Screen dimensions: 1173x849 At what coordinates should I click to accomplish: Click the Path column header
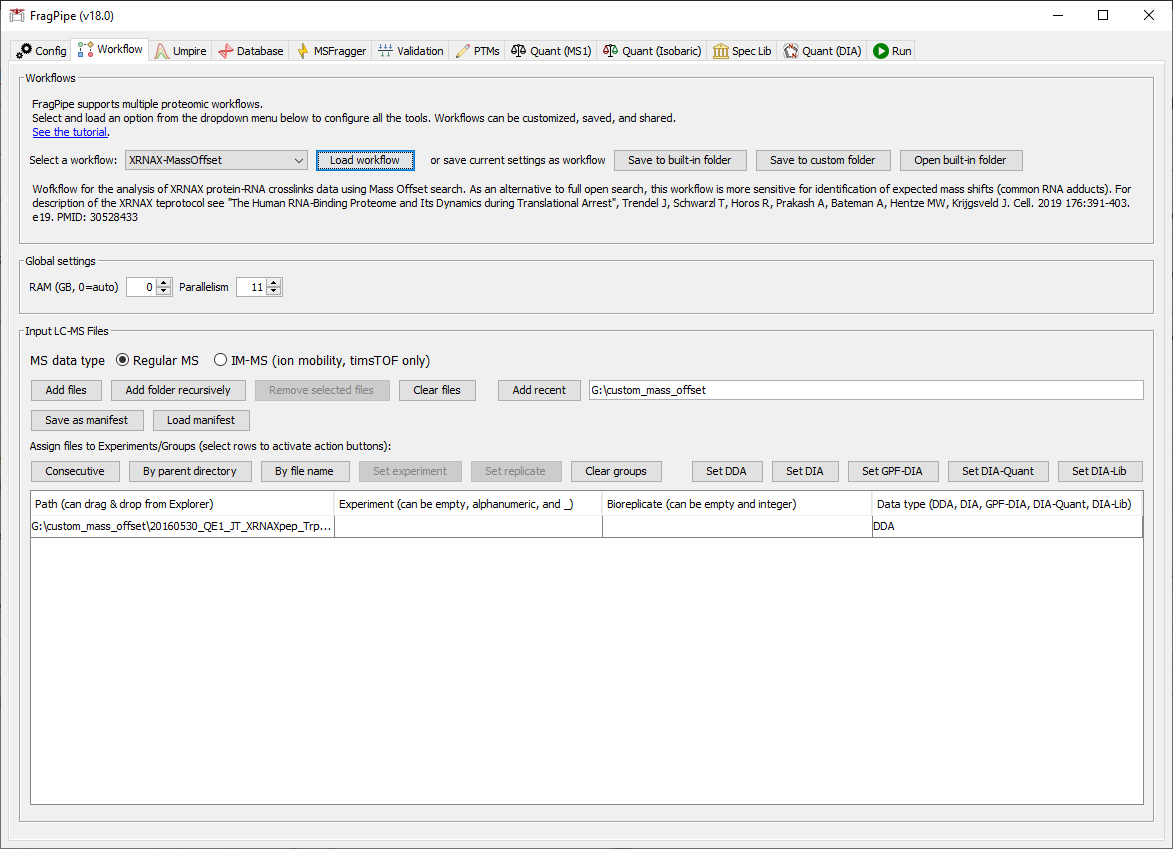(183, 504)
